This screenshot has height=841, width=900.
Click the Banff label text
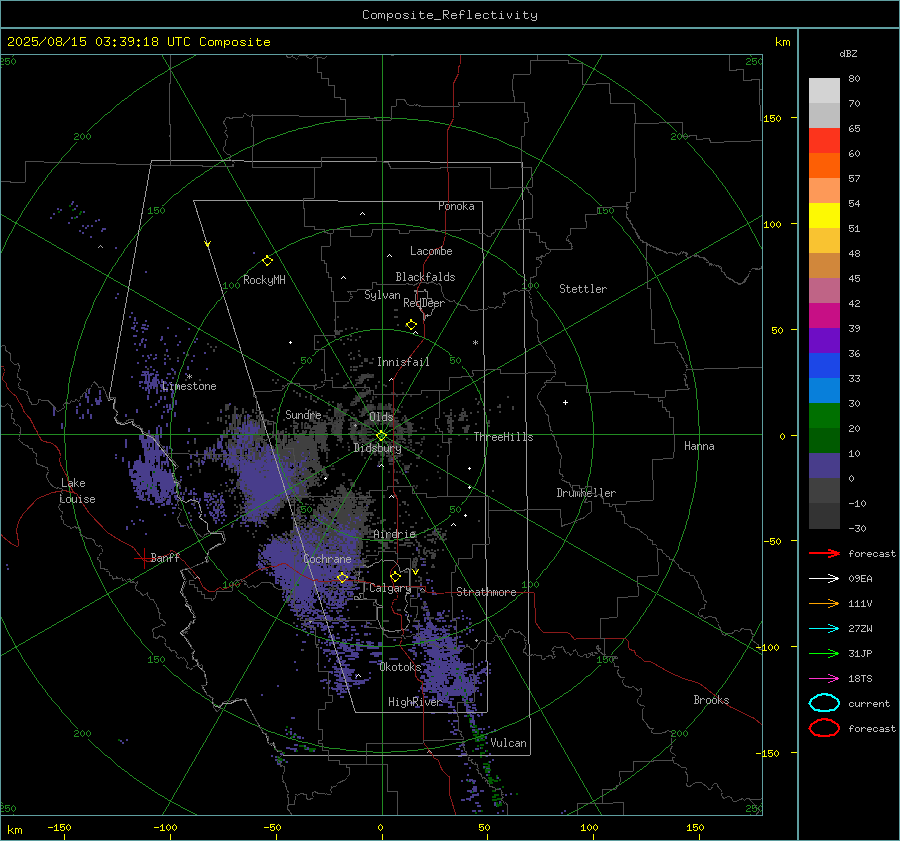pos(165,558)
